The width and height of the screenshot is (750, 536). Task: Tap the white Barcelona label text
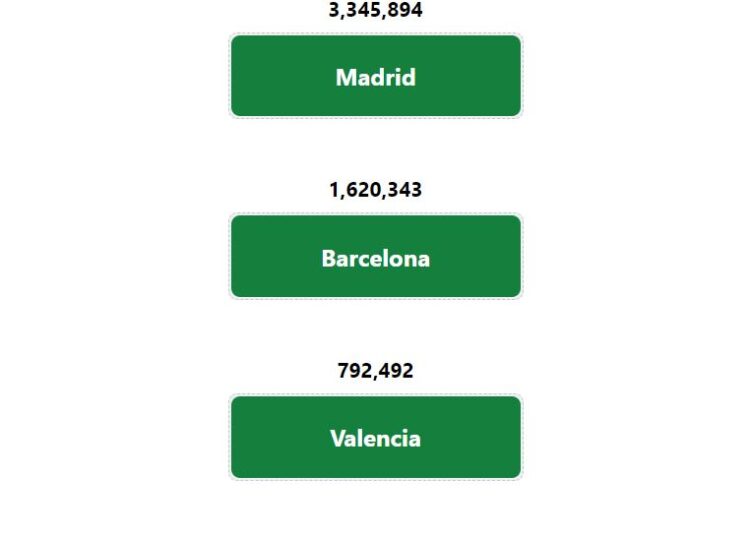(375, 258)
